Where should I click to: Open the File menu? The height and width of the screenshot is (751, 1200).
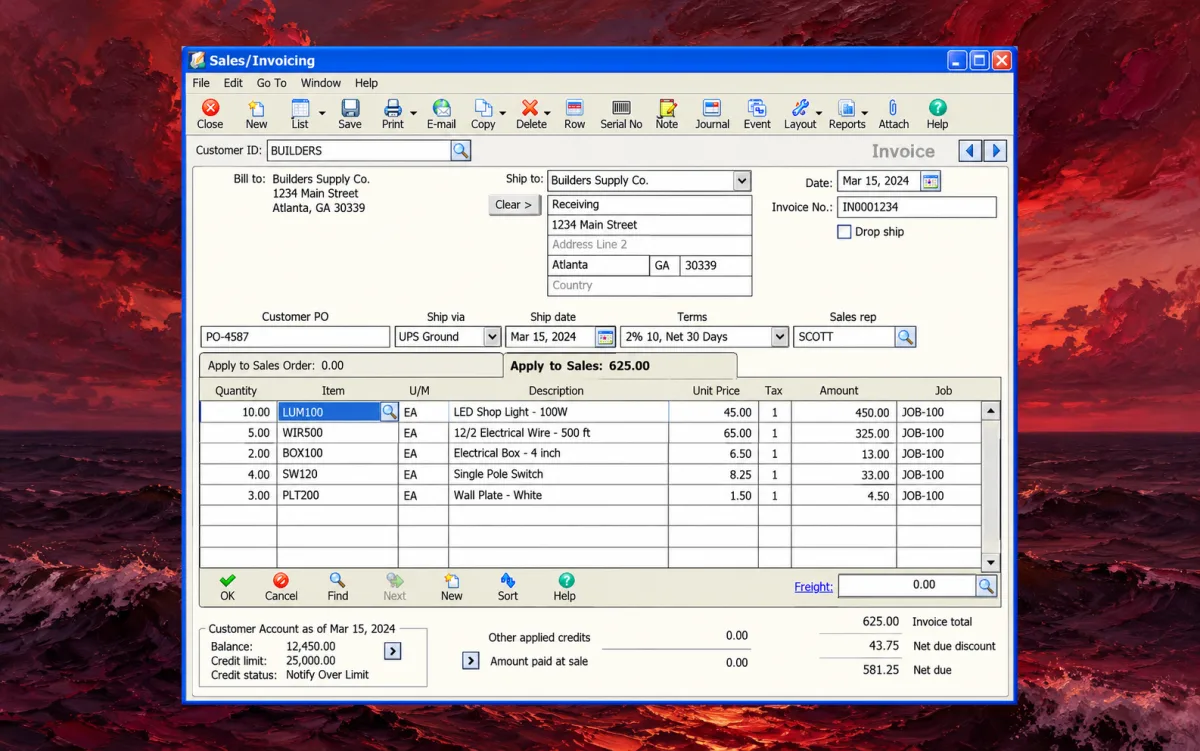(x=201, y=83)
